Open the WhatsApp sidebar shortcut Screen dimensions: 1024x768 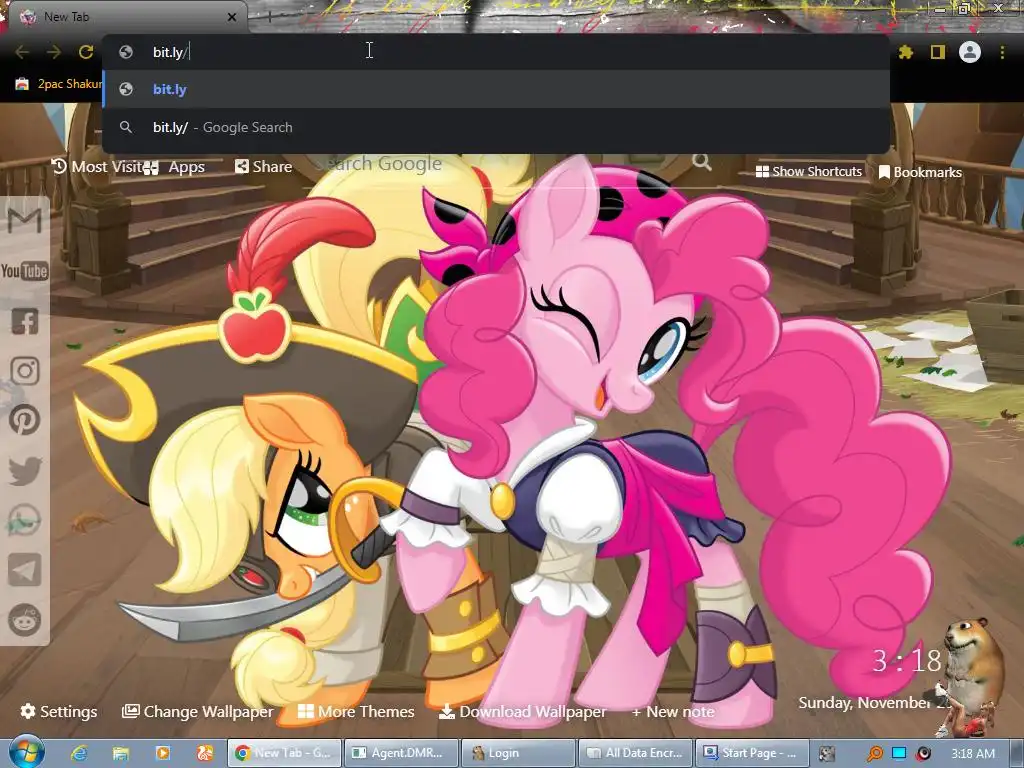point(25,520)
